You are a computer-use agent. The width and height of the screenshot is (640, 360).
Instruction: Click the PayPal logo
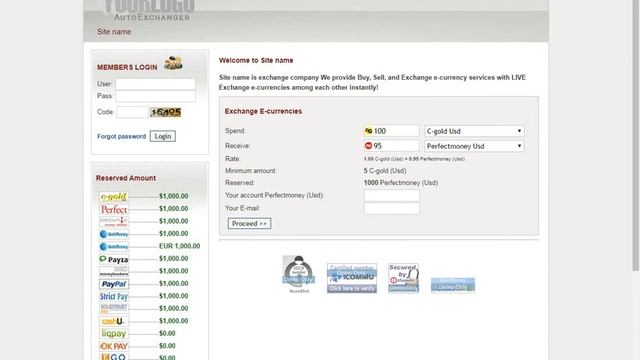[113, 284]
